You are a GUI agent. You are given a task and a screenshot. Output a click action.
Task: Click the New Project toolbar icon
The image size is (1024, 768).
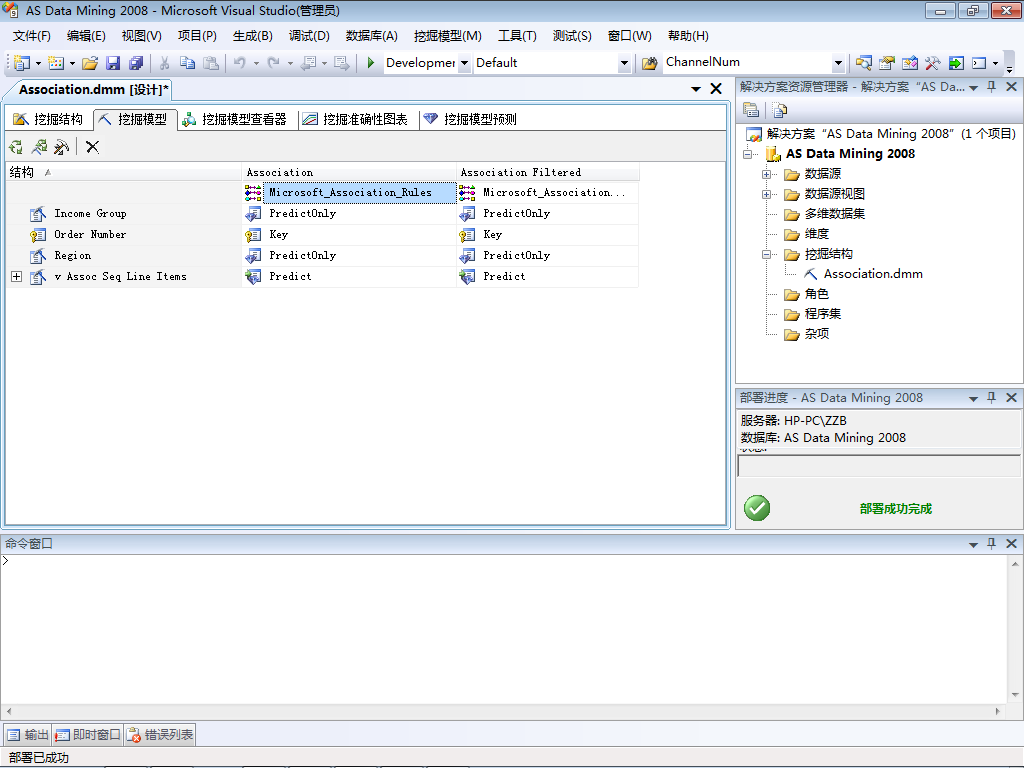(22, 63)
